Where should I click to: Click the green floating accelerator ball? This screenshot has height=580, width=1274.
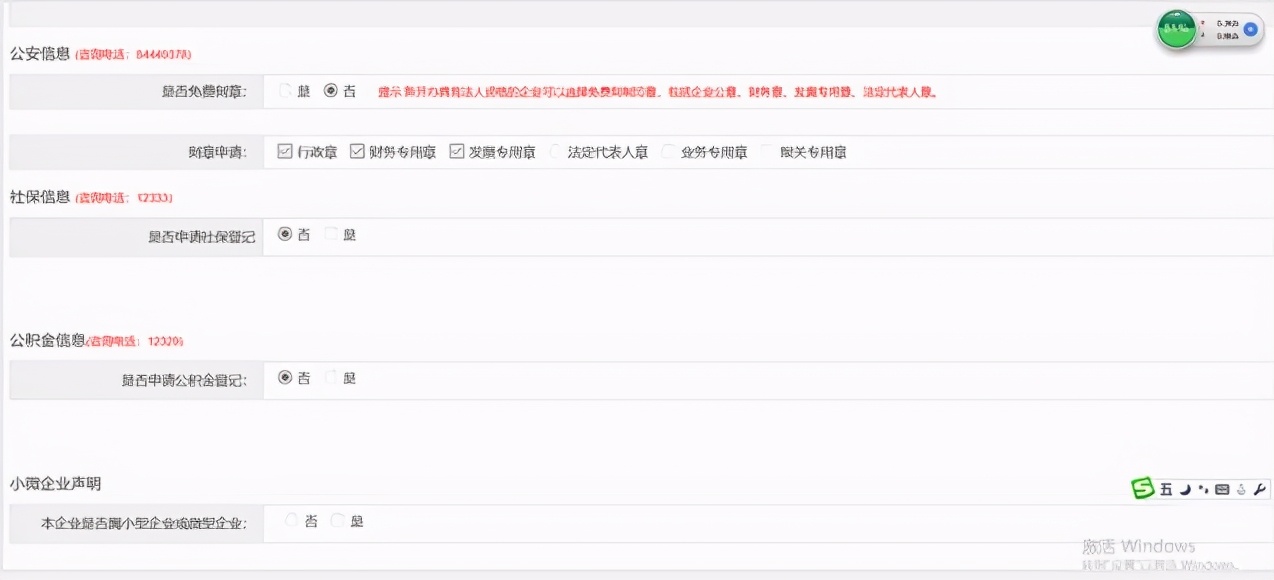(1177, 30)
